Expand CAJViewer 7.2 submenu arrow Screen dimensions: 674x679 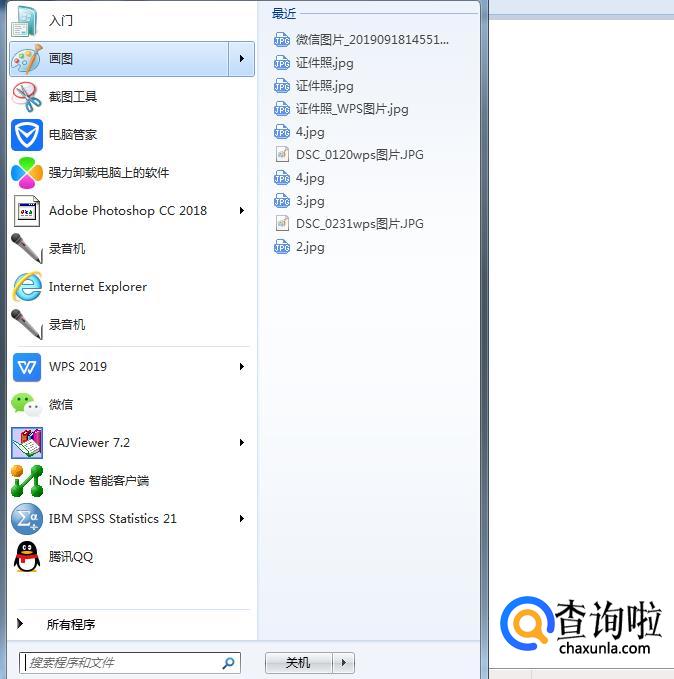click(x=242, y=443)
